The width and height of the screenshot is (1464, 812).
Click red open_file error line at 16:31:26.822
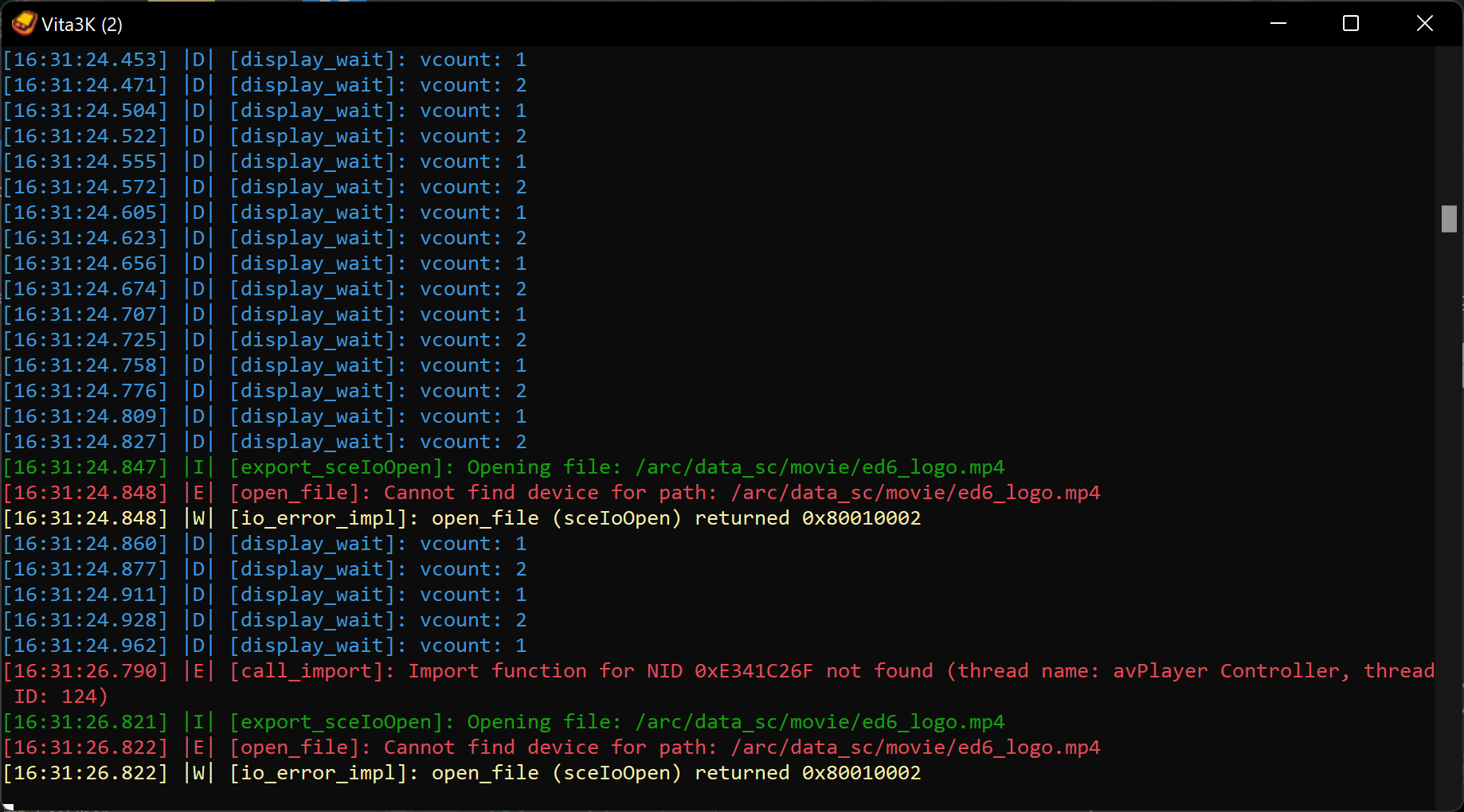point(552,748)
